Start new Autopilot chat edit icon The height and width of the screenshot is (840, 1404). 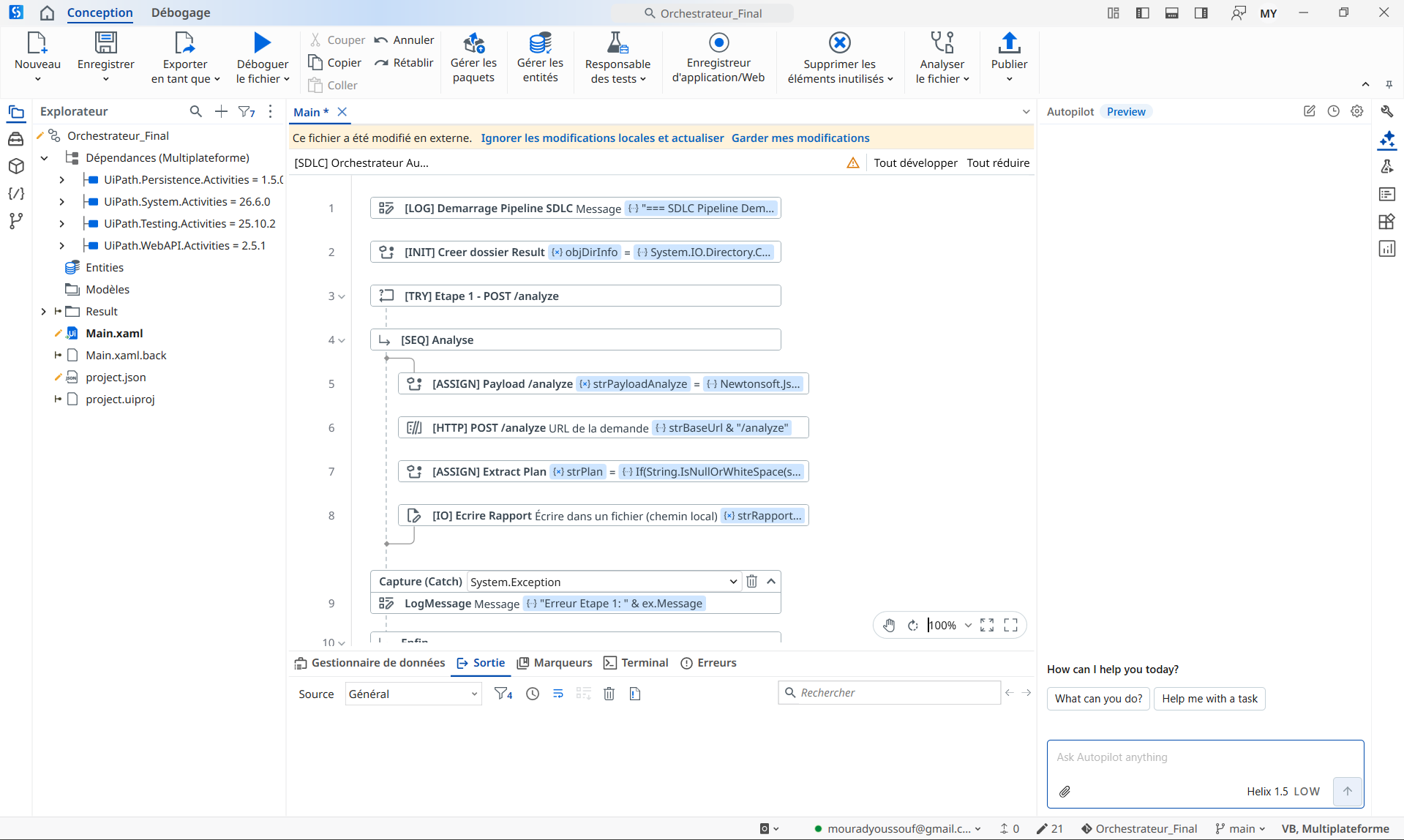(1310, 111)
